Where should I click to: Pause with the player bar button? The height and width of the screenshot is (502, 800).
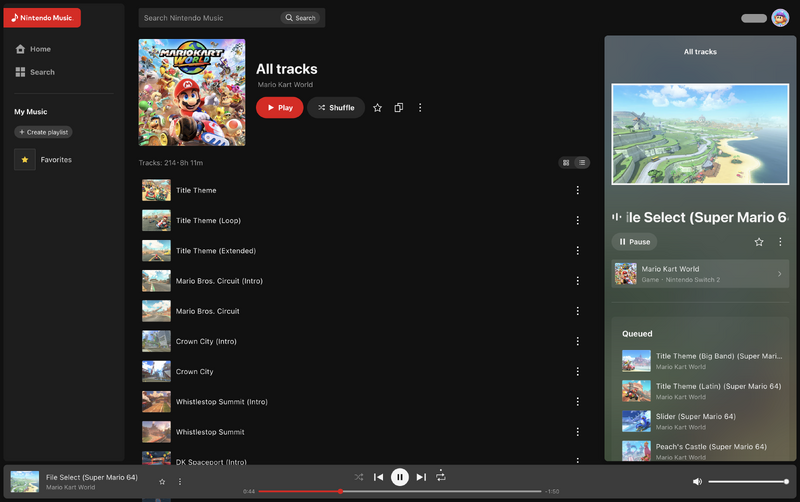[399, 477]
